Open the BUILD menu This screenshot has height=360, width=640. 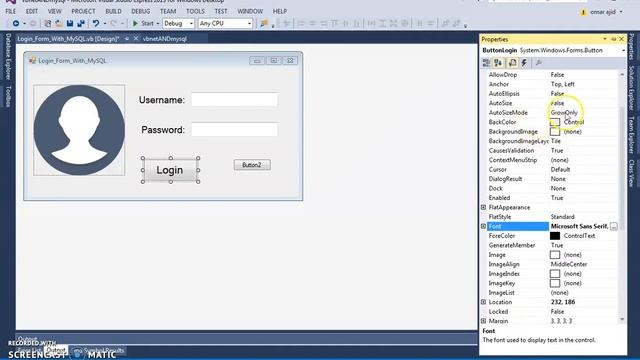pyautogui.click(x=113, y=11)
